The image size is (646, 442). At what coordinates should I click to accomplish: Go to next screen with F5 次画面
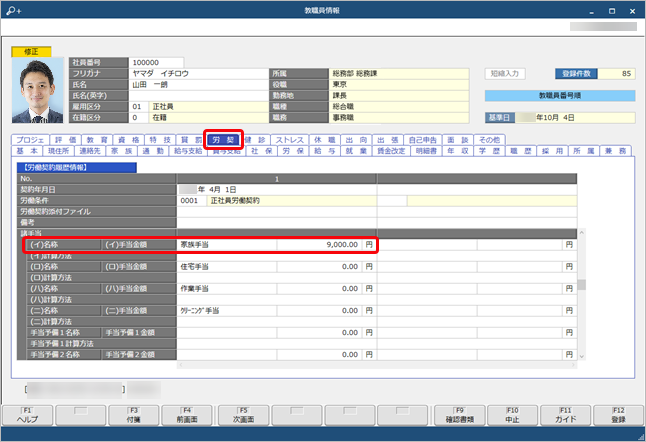pos(242,416)
